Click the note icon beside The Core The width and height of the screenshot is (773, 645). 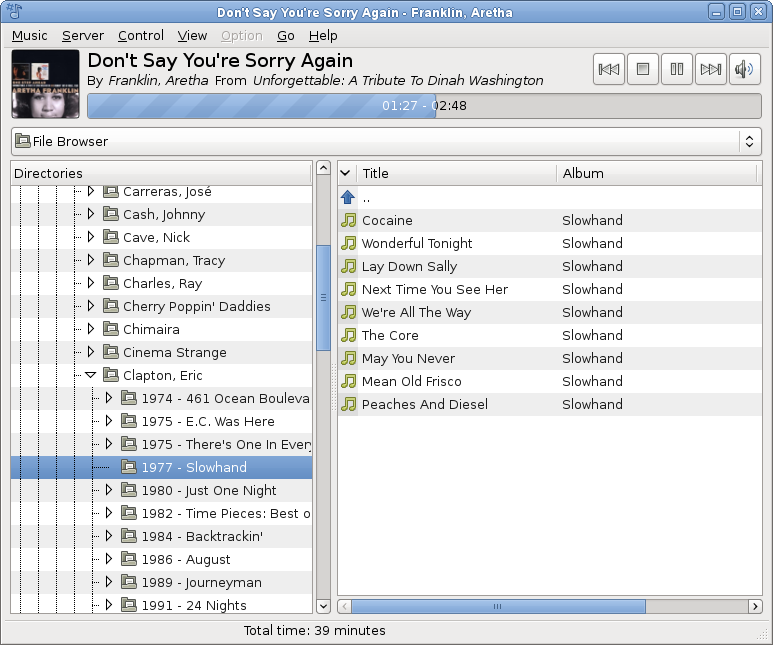click(x=348, y=335)
